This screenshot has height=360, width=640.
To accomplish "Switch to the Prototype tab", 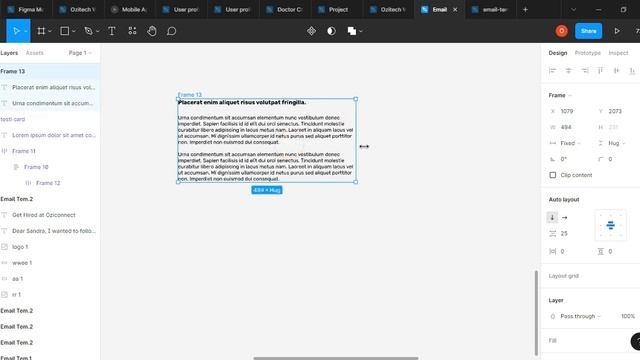I will click(587, 53).
